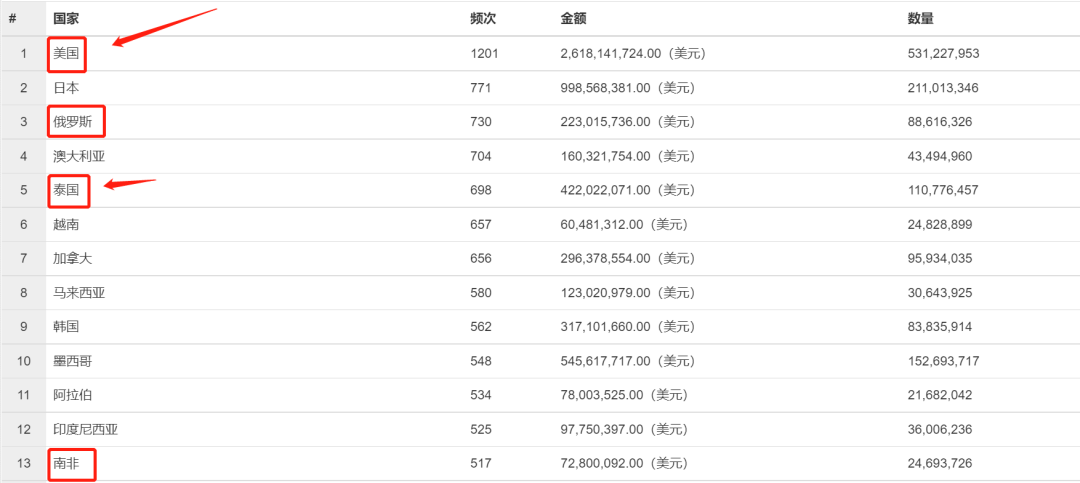
Task: Open the 马来西亚 entry
Action: pos(79,293)
